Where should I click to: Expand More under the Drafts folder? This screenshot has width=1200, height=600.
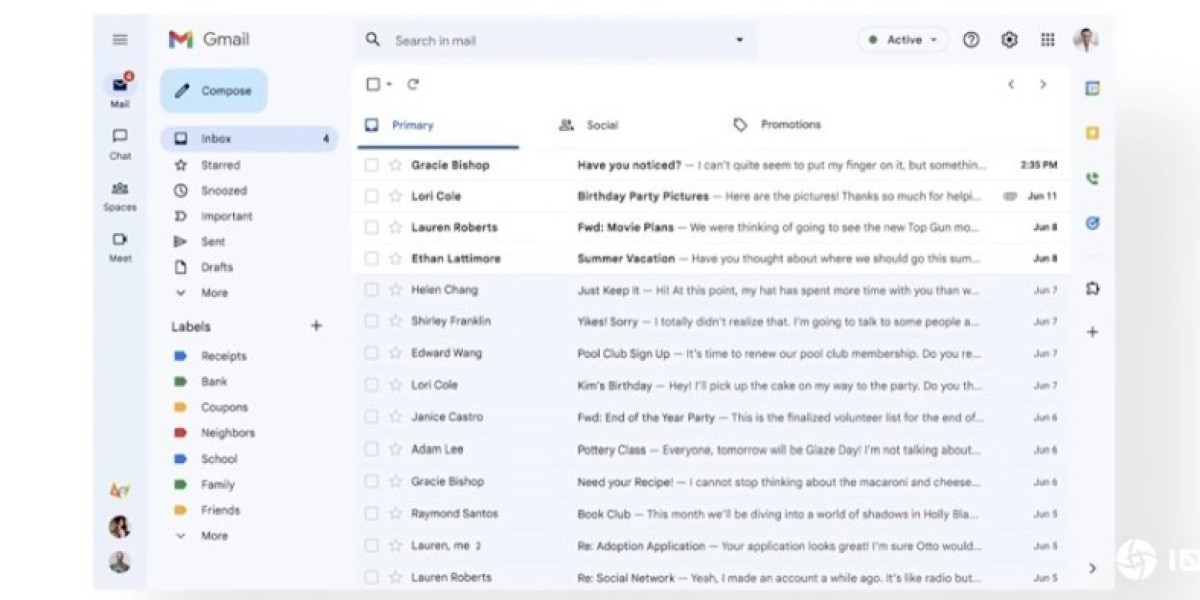[213, 293]
